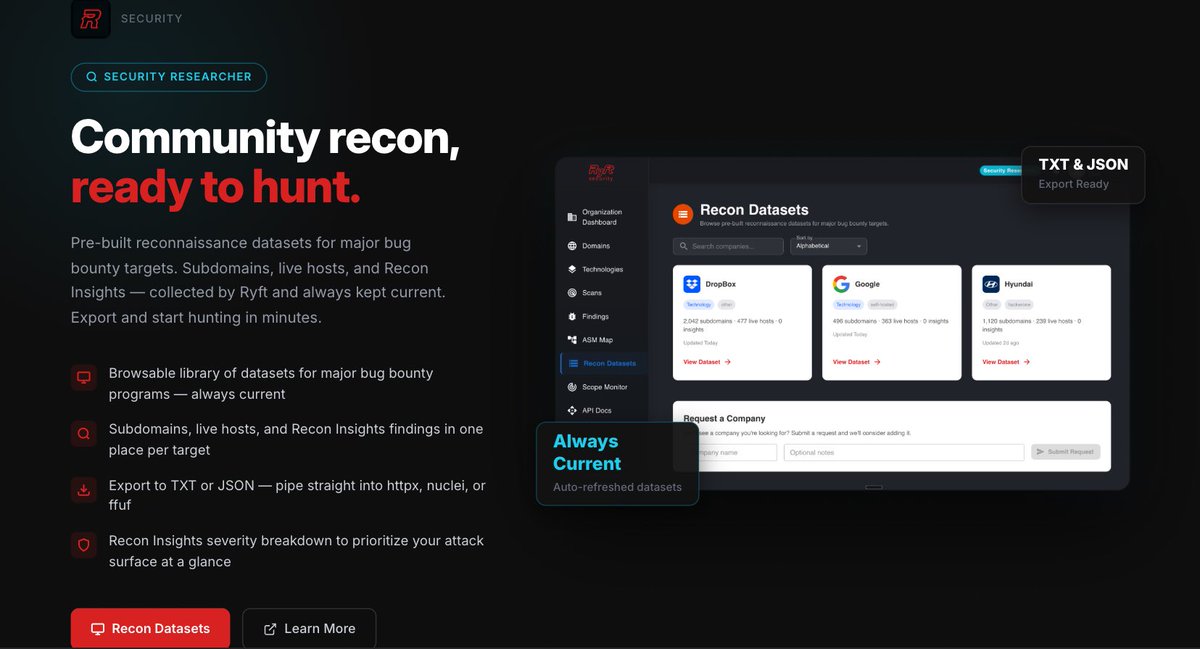Click the Learn More button

point(309,628)
